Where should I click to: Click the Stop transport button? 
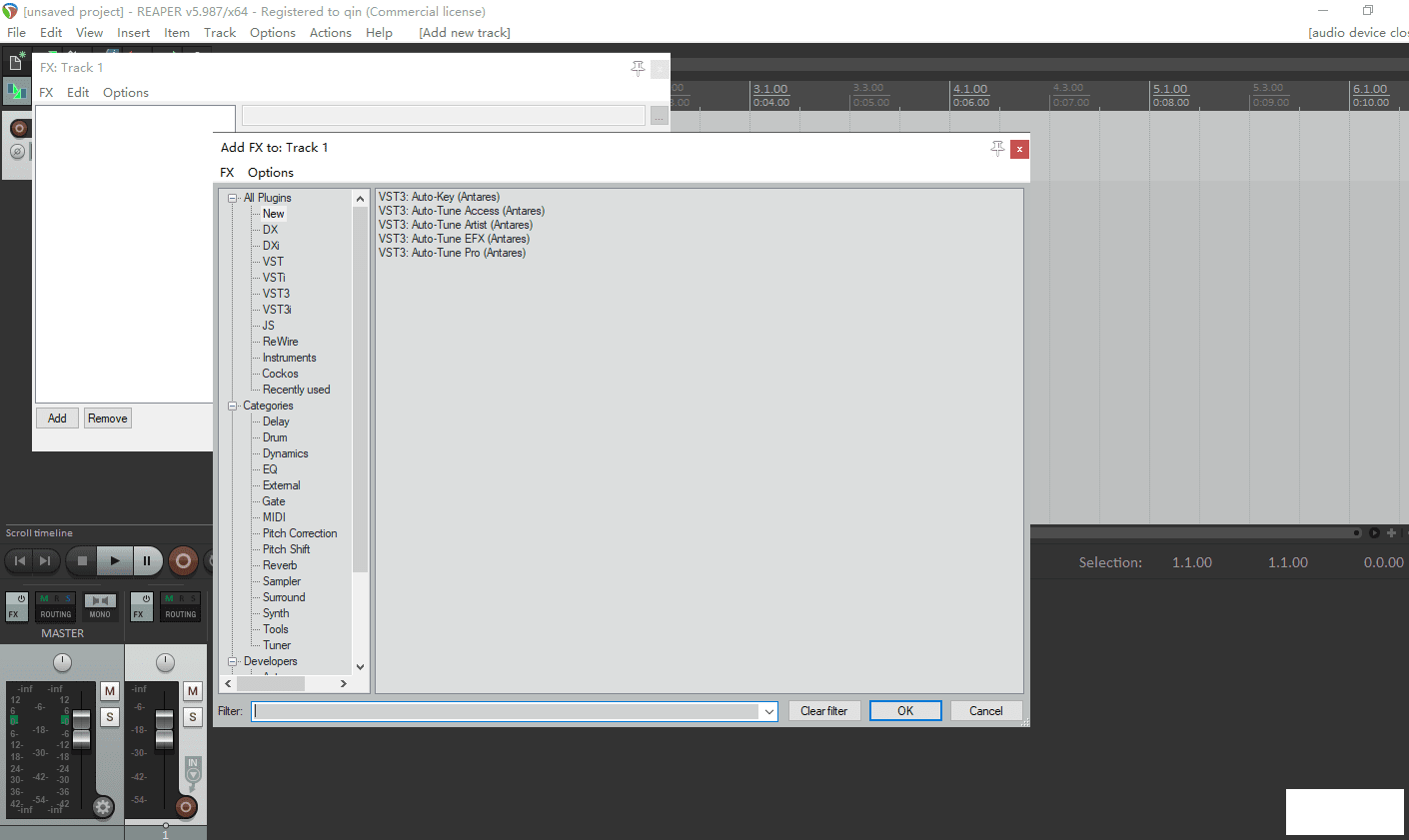point(82,561)
